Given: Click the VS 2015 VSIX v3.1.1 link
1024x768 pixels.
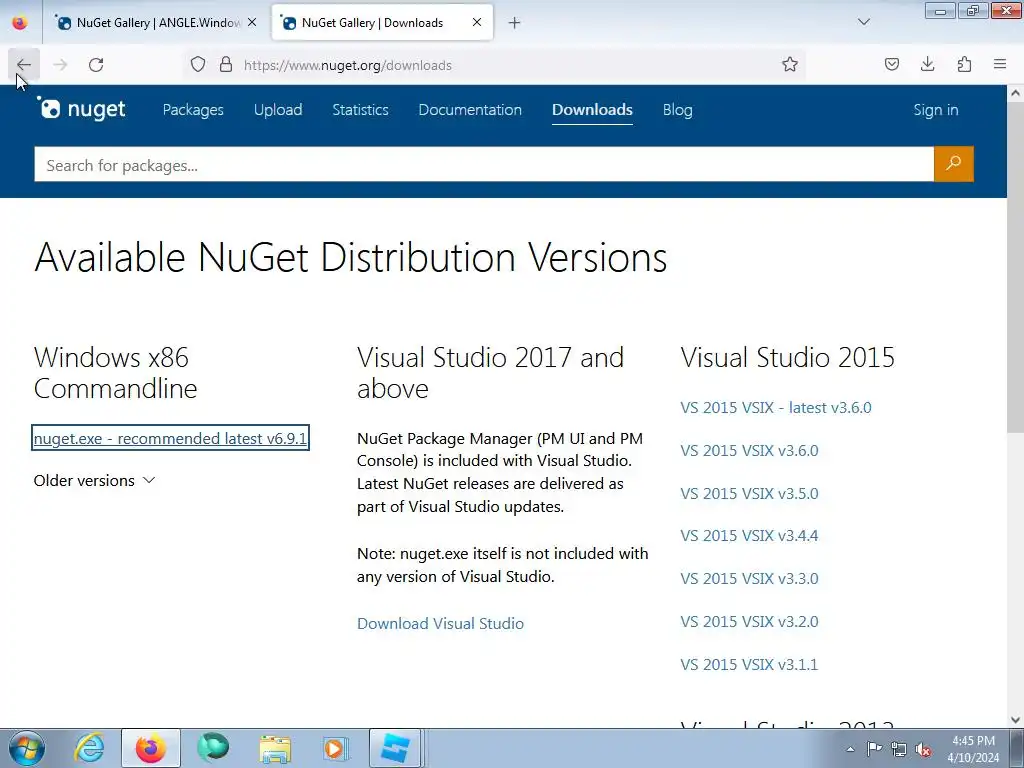Looking at the screenshot, I should pos(749,665).
